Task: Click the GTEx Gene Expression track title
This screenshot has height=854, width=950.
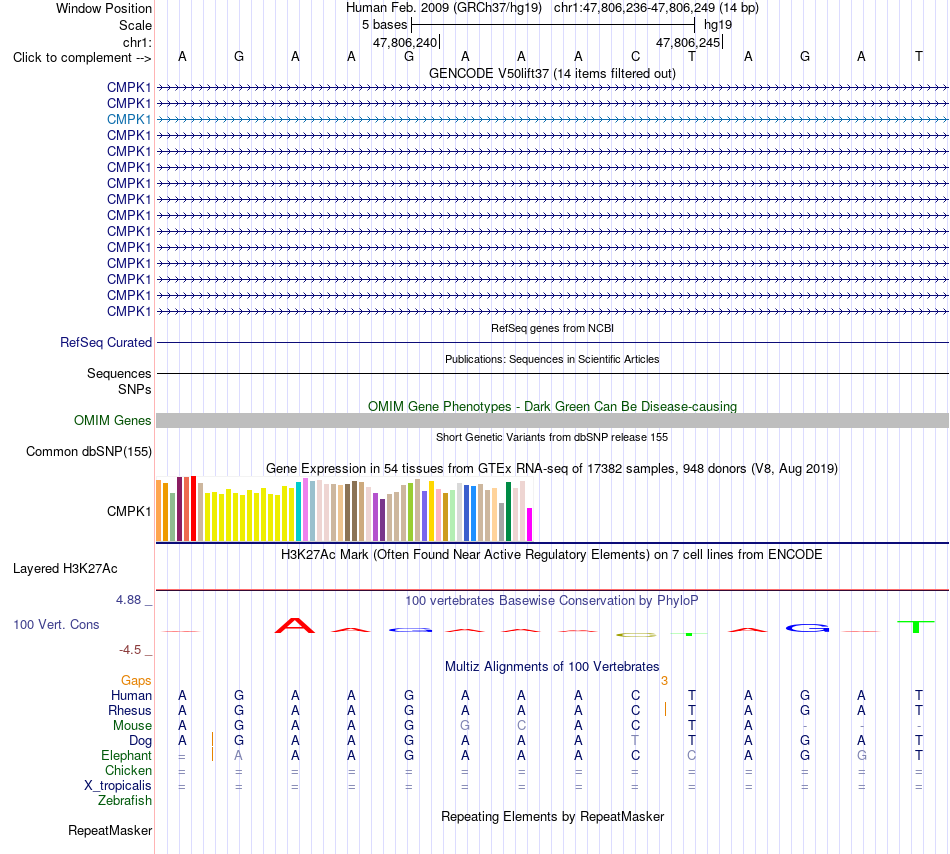Action: 552,469
